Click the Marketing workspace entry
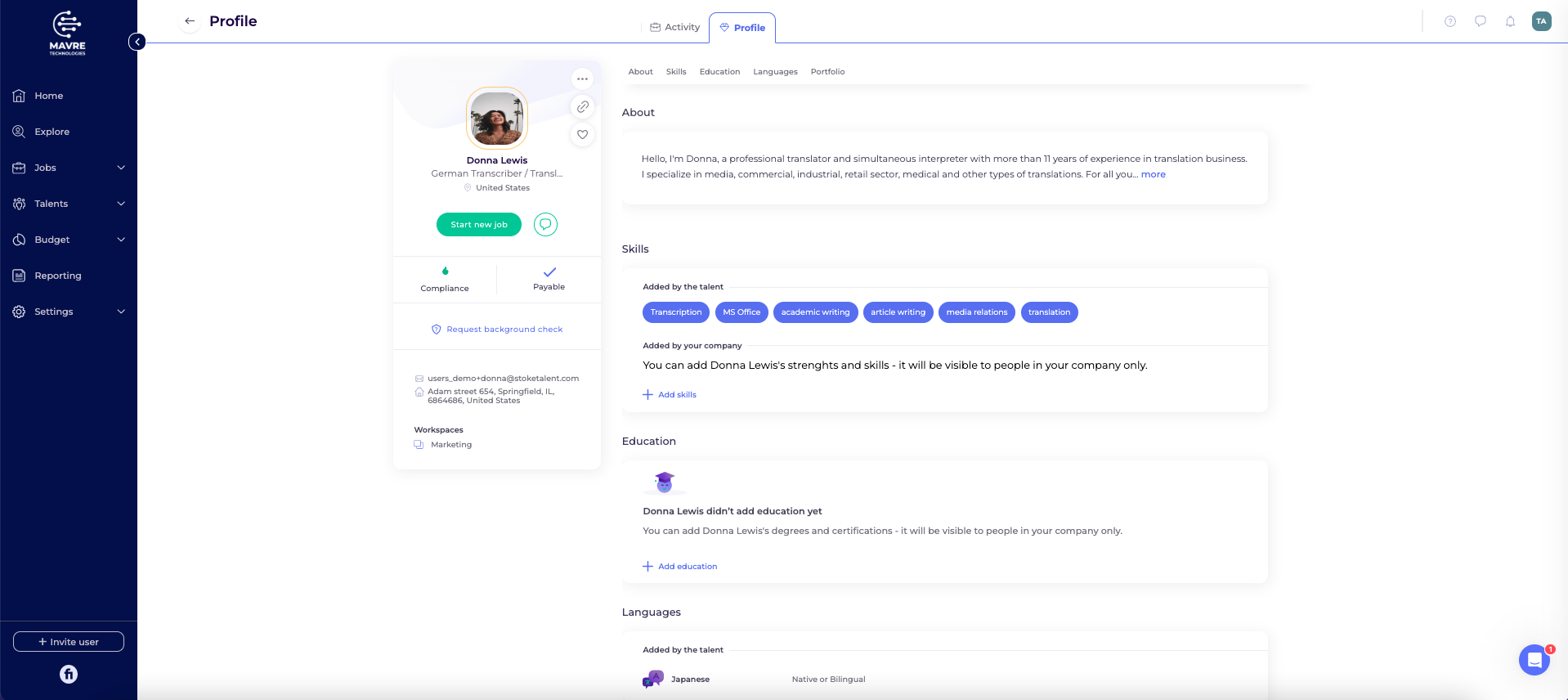 point(443,445)
